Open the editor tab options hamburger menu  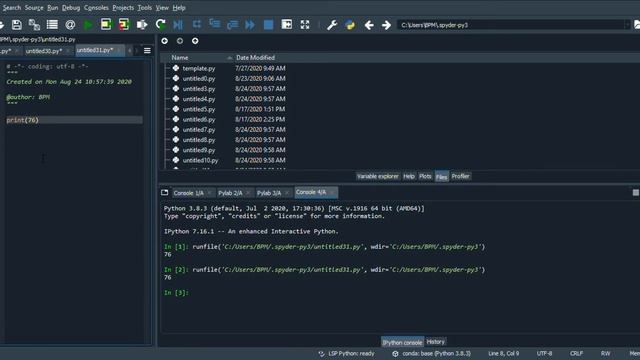[147, 51]
